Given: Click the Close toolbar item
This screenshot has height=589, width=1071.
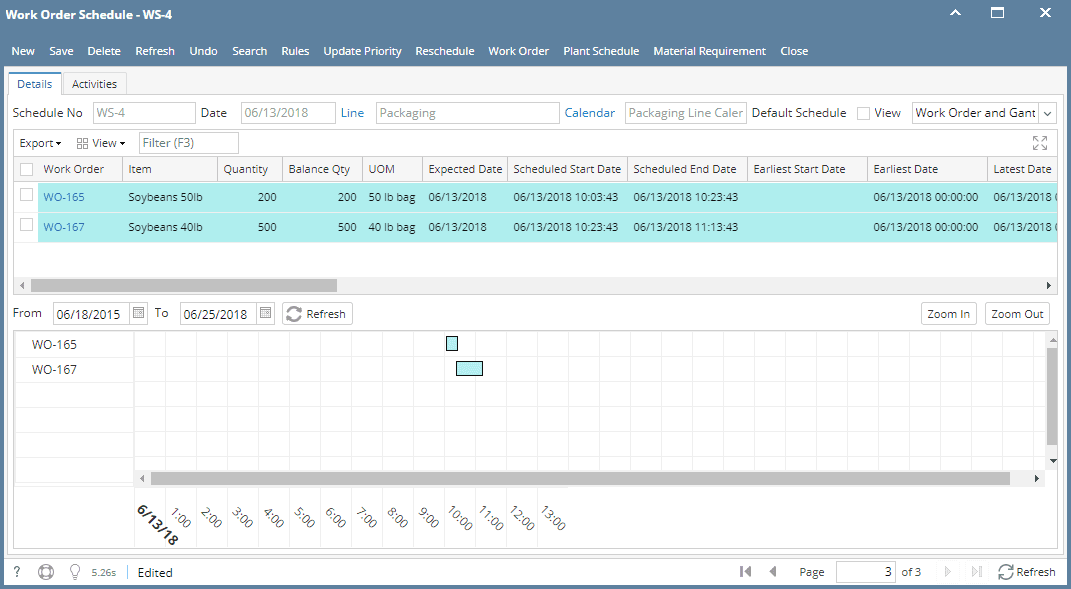Looking at the screenshot, I should click(794, 51).
